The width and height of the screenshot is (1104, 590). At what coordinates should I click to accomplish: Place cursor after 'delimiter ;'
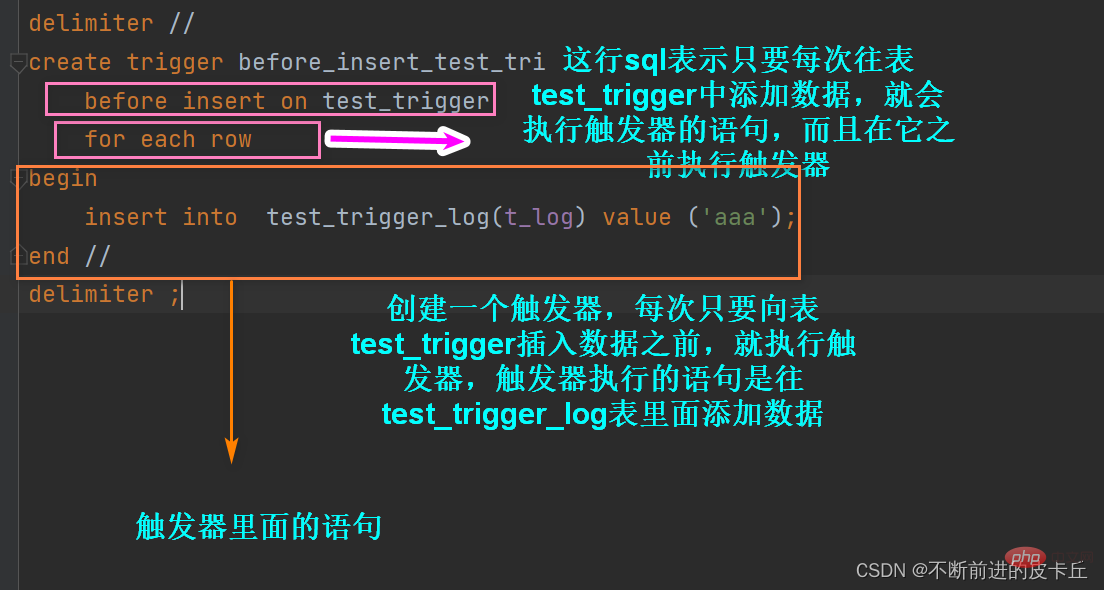[x=182, y=294]
